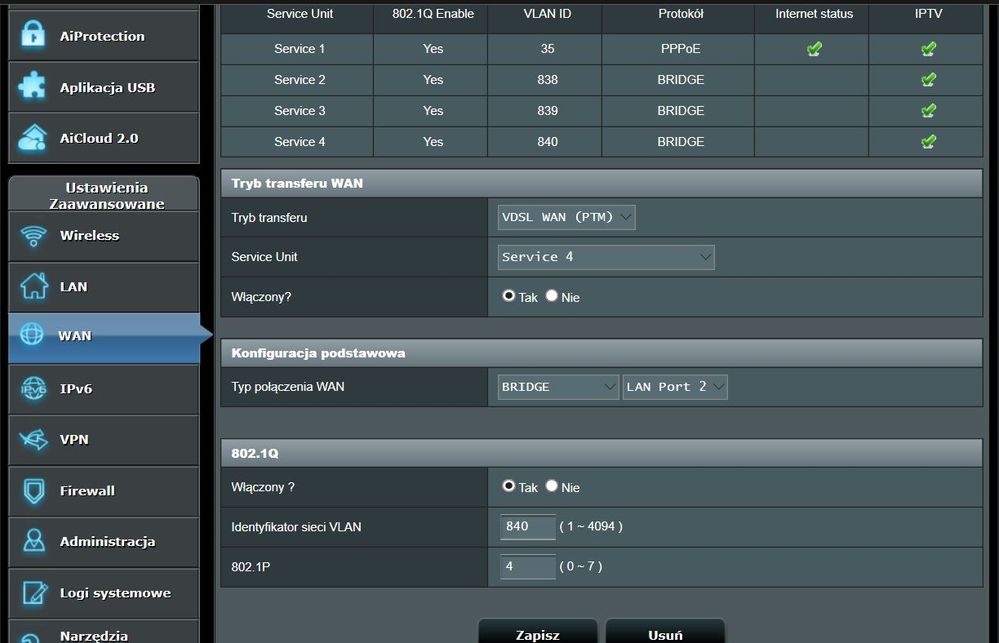Click the AiProtection lock icon
The width and height of the screenshot is (999, 643).
32,36
